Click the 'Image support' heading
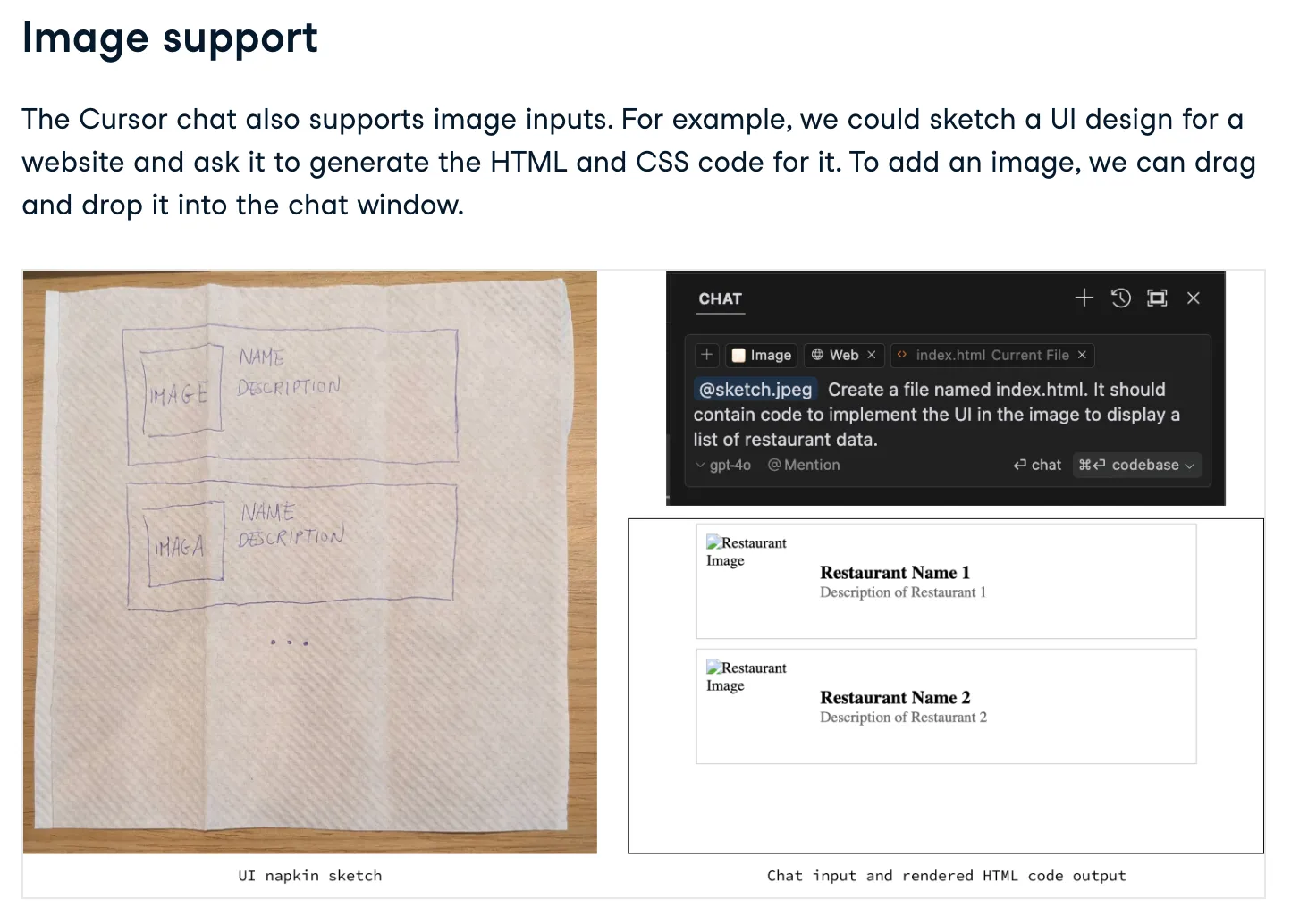 170,38
